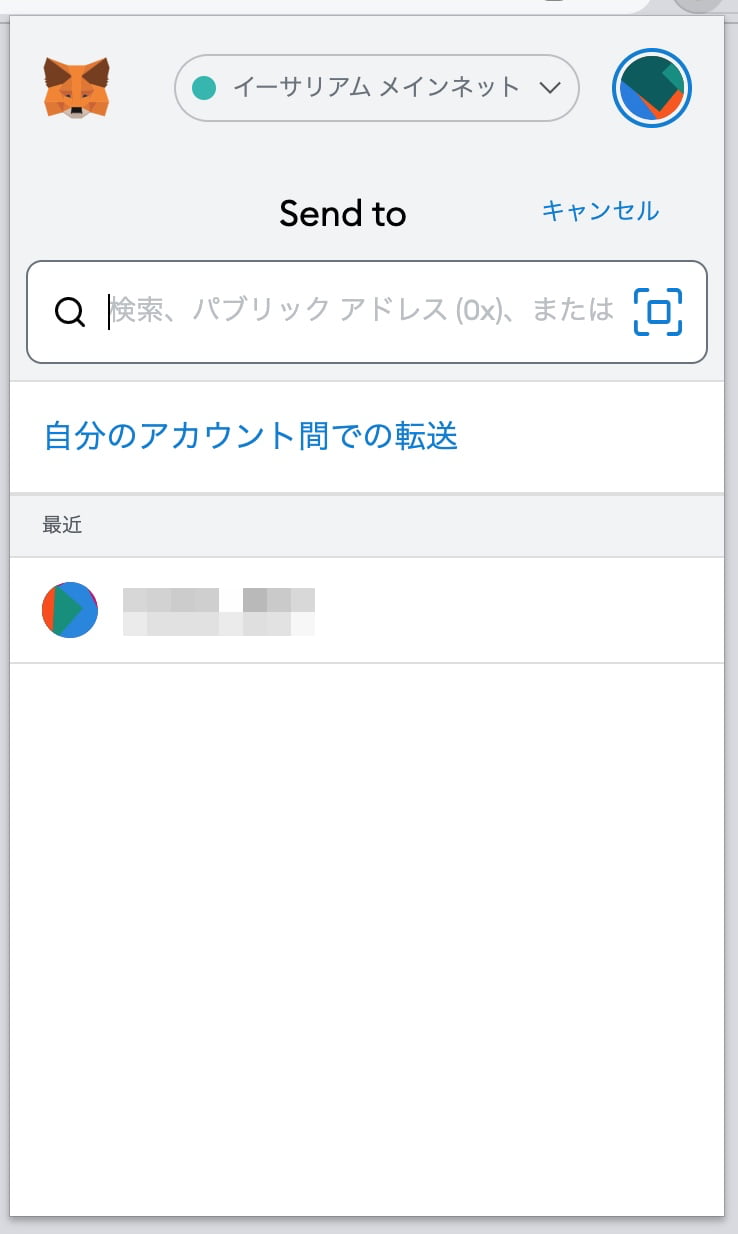The image size is (738, 1234).
Task: Click the 最近 section header
Action: pyautogui.click(x=62, y=525)
